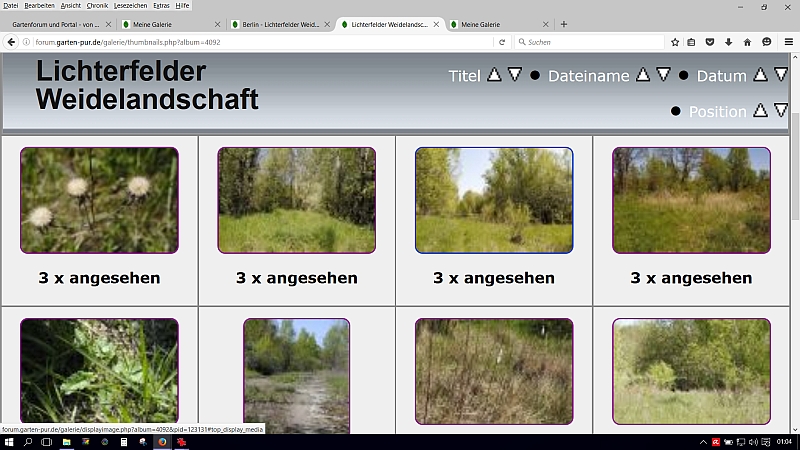The height and width of the screenshot is (450, 800).
Task: Sort by Titel descending arrow
Action: 514,75
